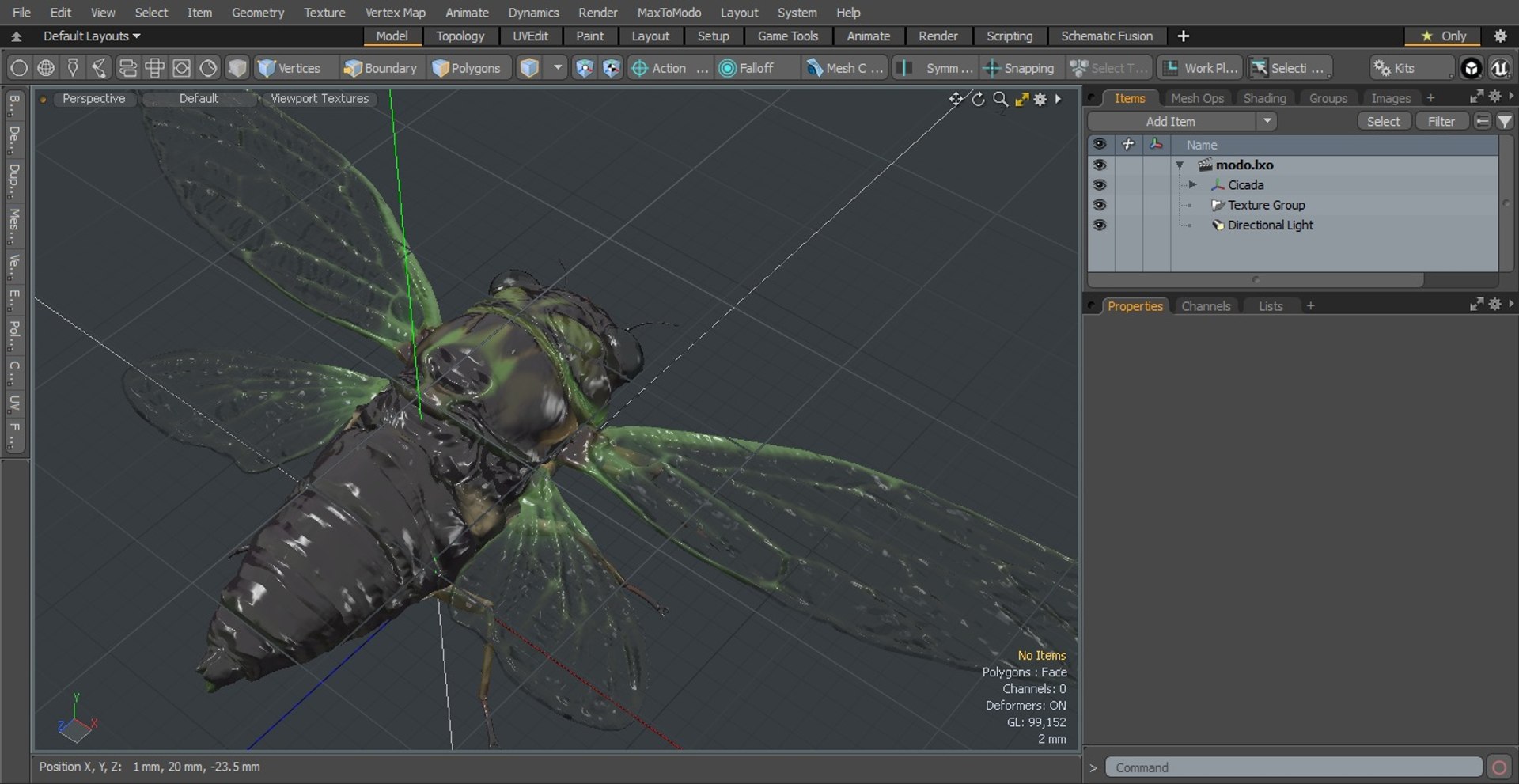Open the Work Plane menu
This screenshot has width=1519, height=784.
(1200, 68)
